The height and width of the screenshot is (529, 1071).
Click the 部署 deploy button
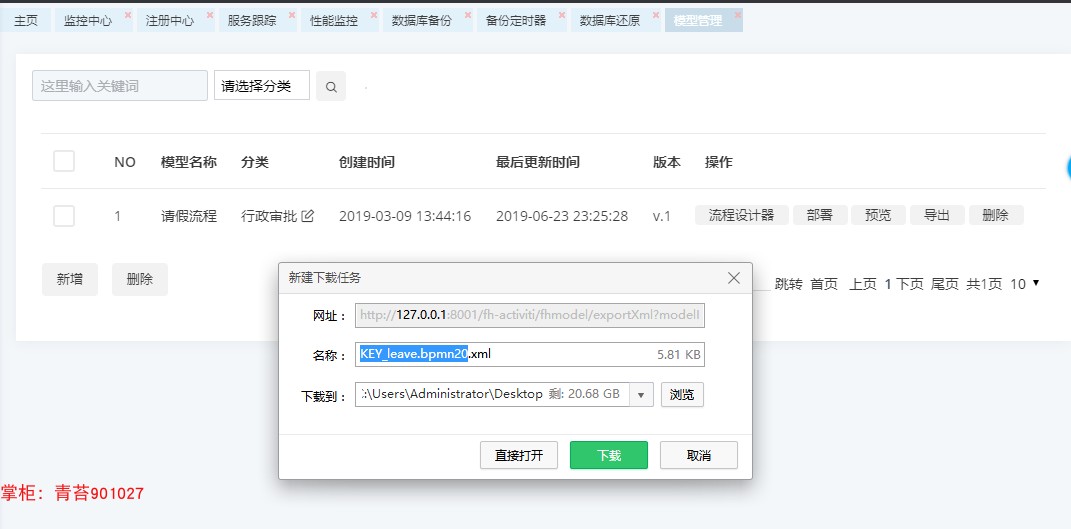(x=820, y=215)
